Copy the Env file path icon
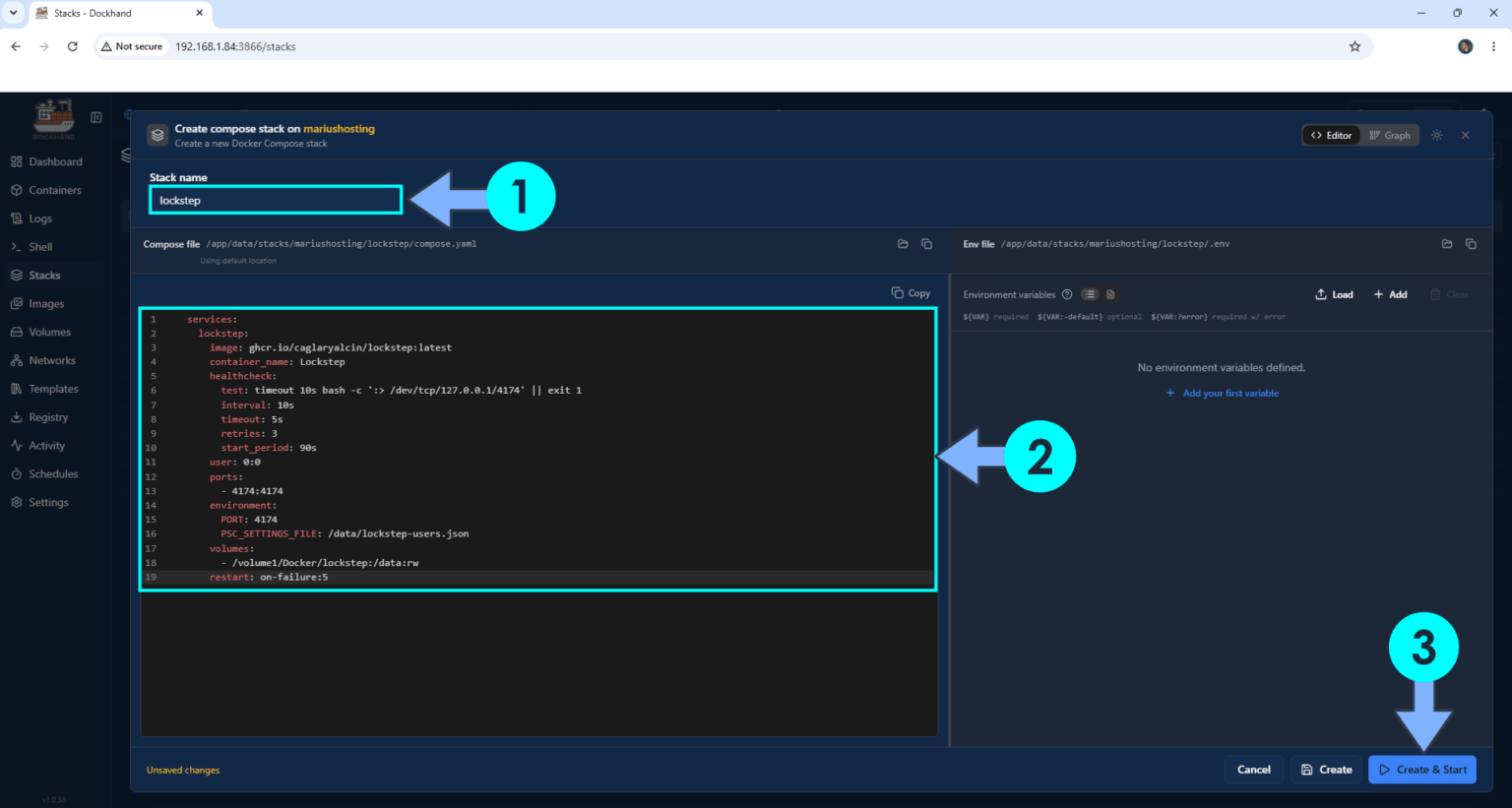This screenshot has height=808, width=1512. 1471,244
